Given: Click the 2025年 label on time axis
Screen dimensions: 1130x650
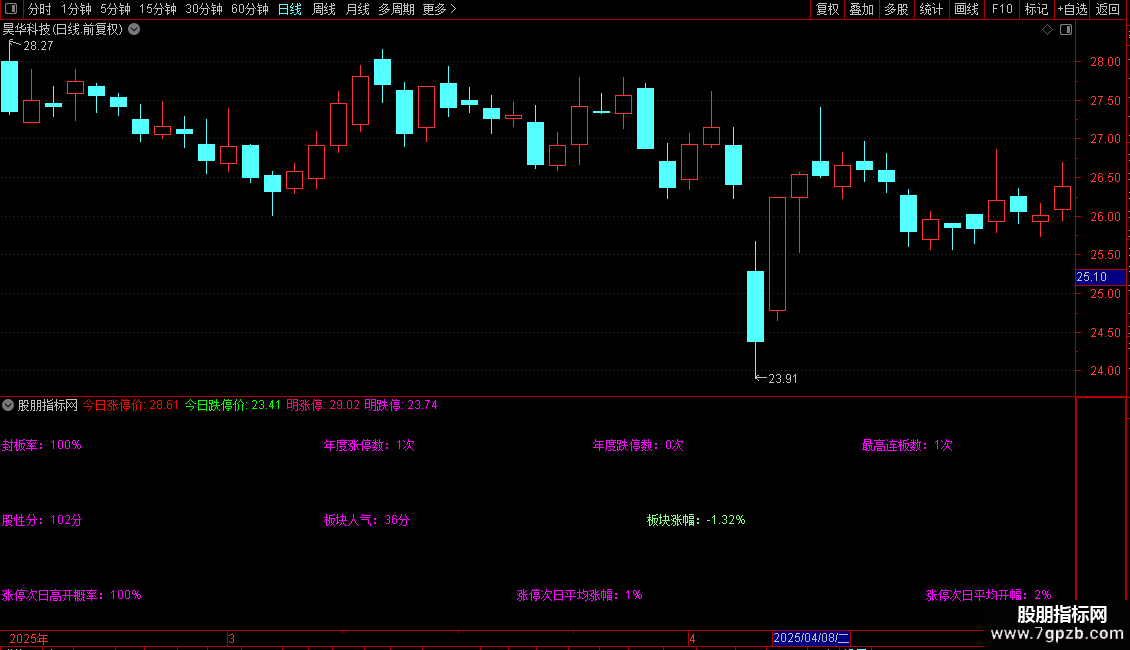Looking at the screenshot, I should [x=29, y=638].
